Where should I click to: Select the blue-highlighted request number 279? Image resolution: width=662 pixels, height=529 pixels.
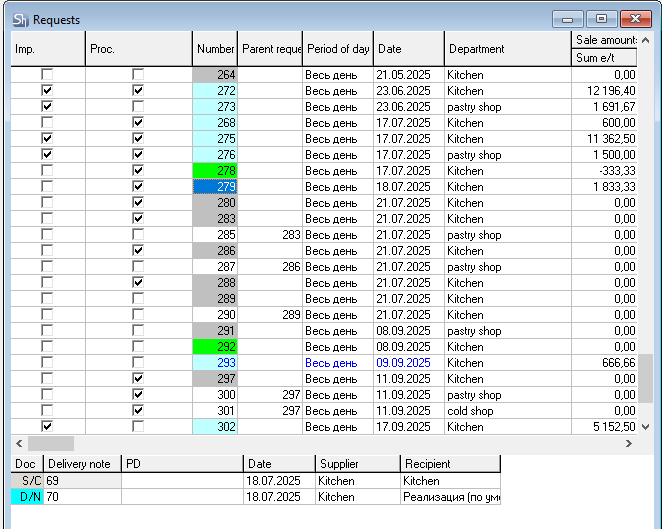[x=215, y=187]
